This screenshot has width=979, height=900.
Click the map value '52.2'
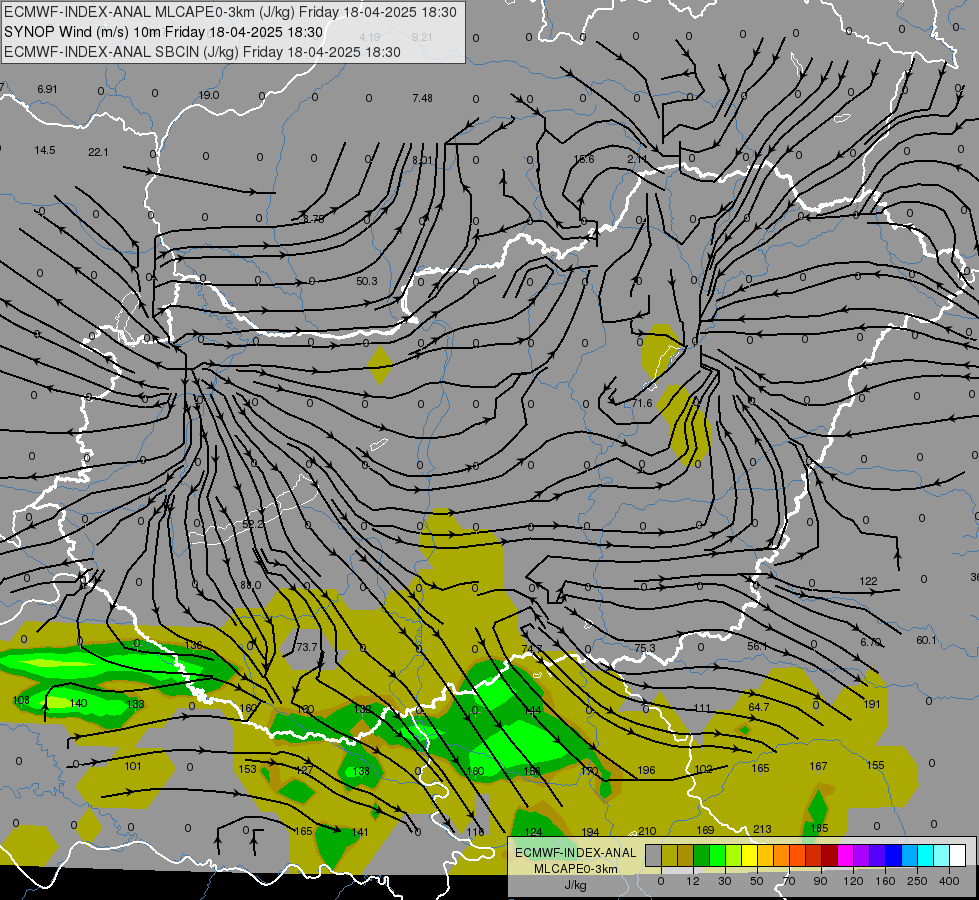253,524
